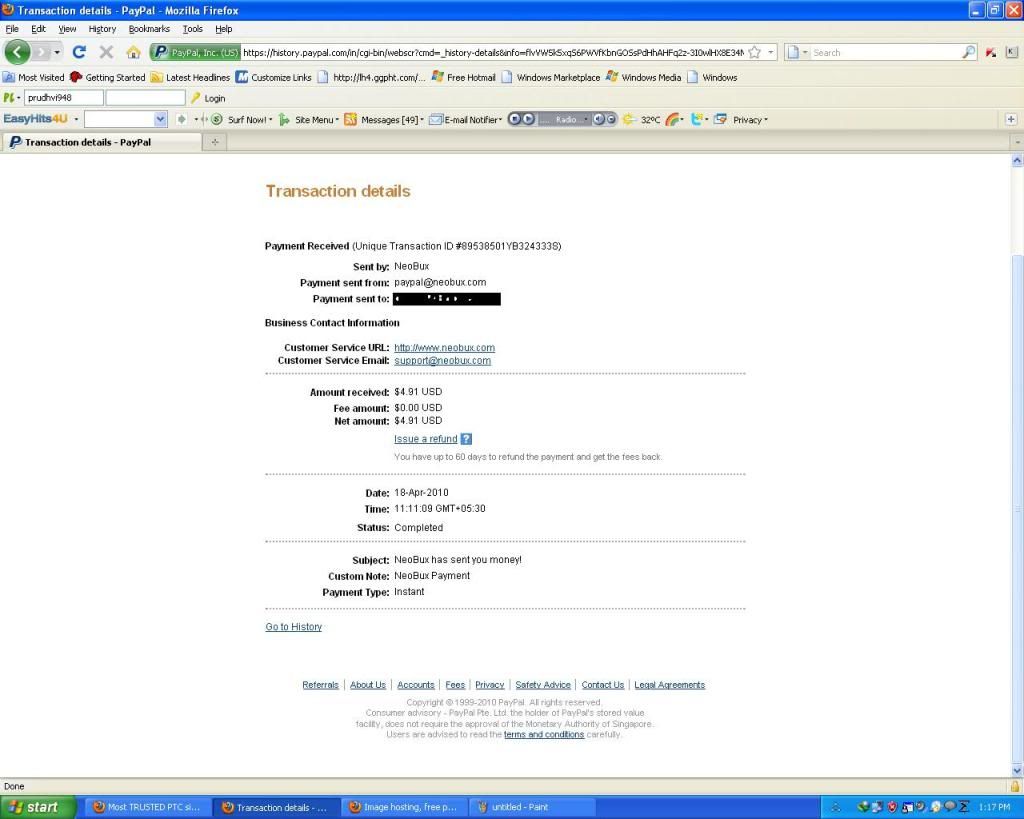Click the Go to History link
Image resolution: width=1024 pixels, height=819 pixels.
coord(294,627)
